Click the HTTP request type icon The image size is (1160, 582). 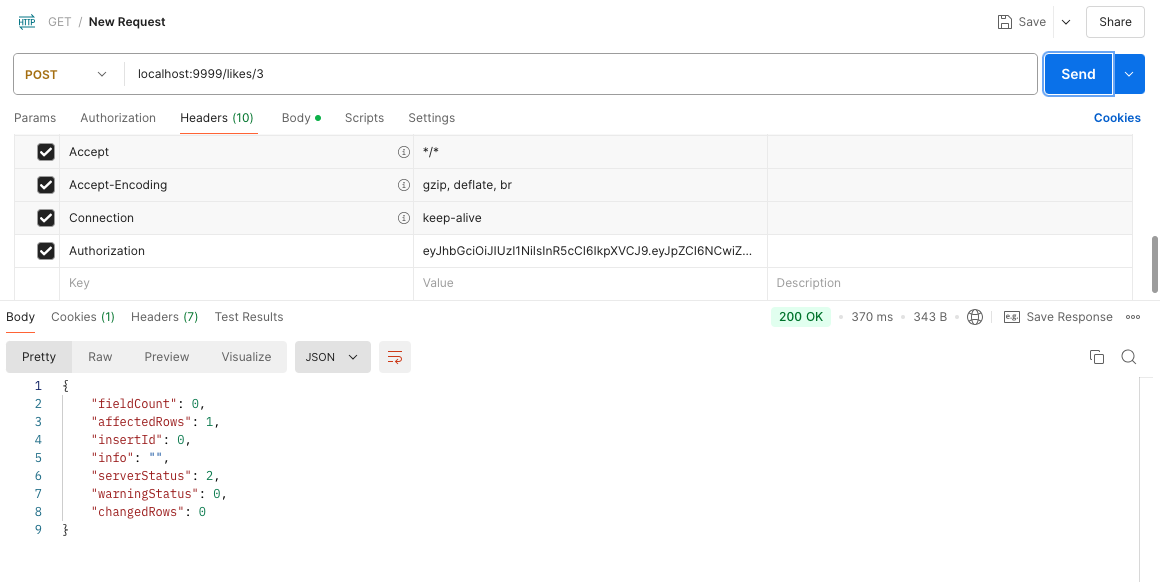point(27,21)
